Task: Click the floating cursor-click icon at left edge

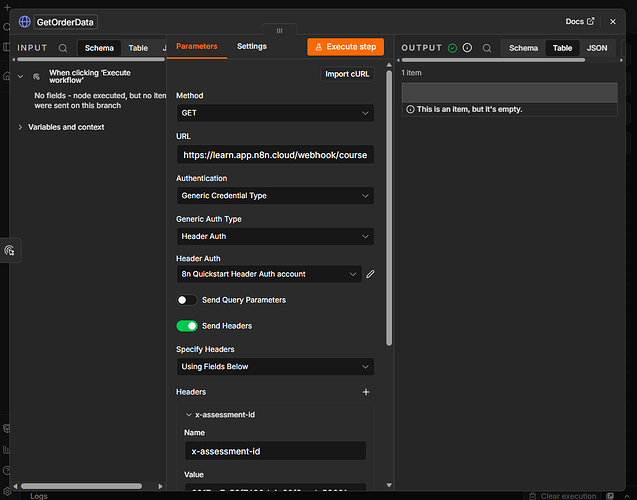Action: (9, 250)
